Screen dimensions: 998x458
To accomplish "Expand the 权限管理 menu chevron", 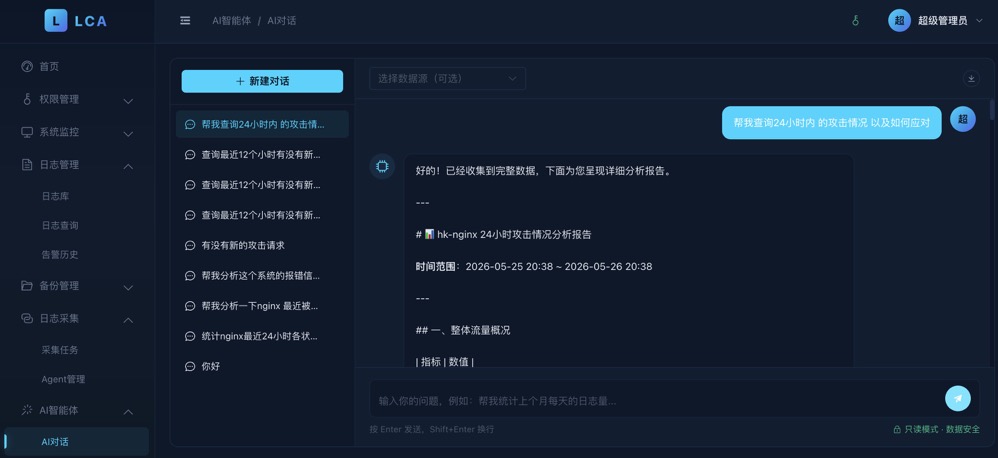I will (x=128, y=101).
